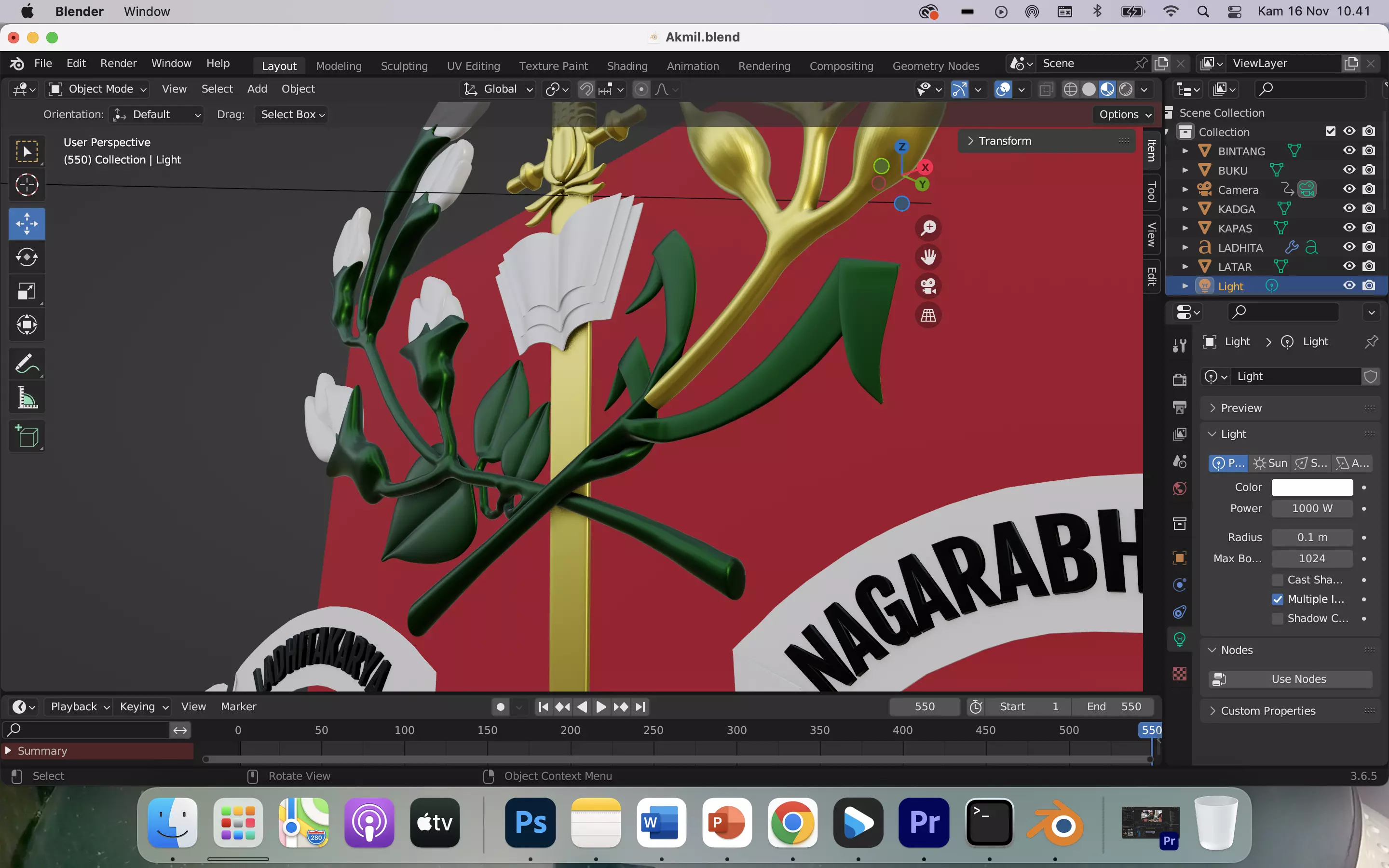
Task: Expand the BINTANG item in the outliner
Action: 1185,151
